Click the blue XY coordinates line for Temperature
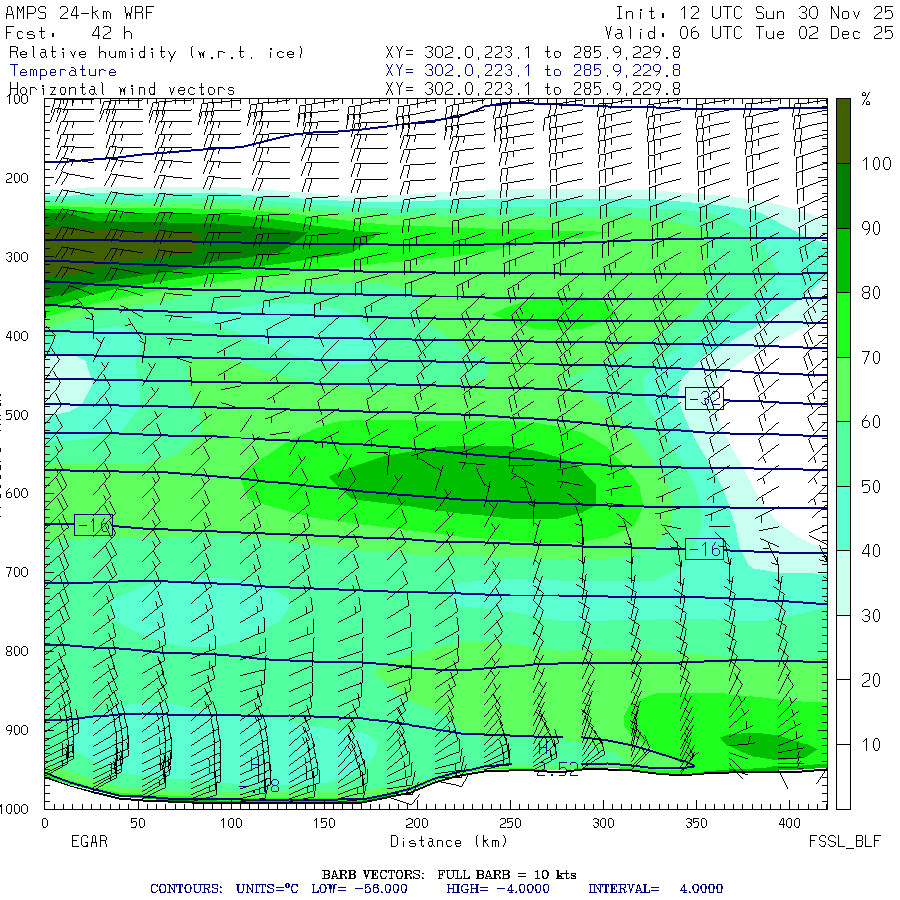The width and height of the screenshot is (900, 900). point(533,71)
